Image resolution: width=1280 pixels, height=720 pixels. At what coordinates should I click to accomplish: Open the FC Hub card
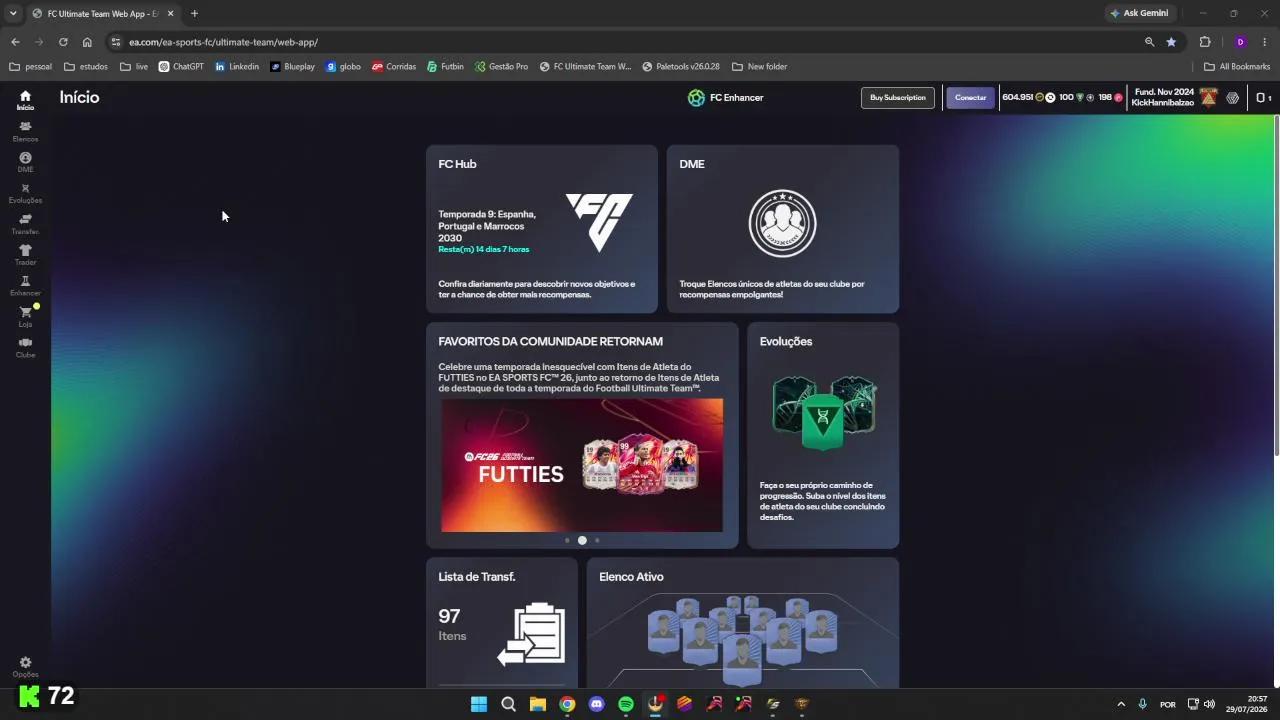(x=541, y=229)
